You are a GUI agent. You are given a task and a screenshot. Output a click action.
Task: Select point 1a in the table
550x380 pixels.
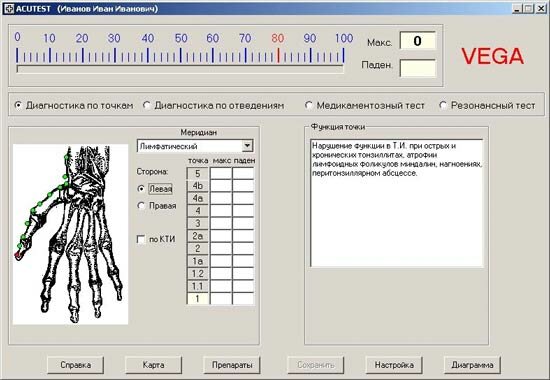click(x=197, y=261)
